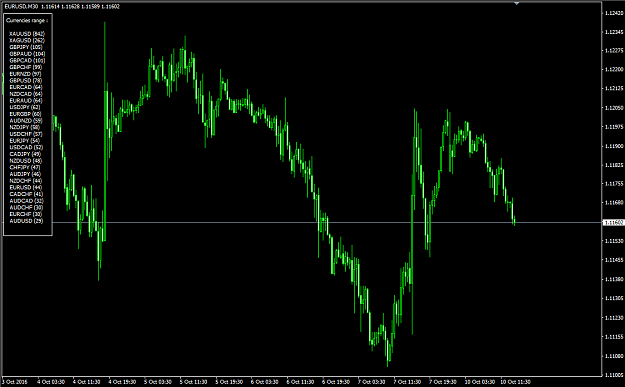Select the NZDUSD (48) row
Image resolution: width=625 pixels, height=387 pixels.
tap(26, 161)
